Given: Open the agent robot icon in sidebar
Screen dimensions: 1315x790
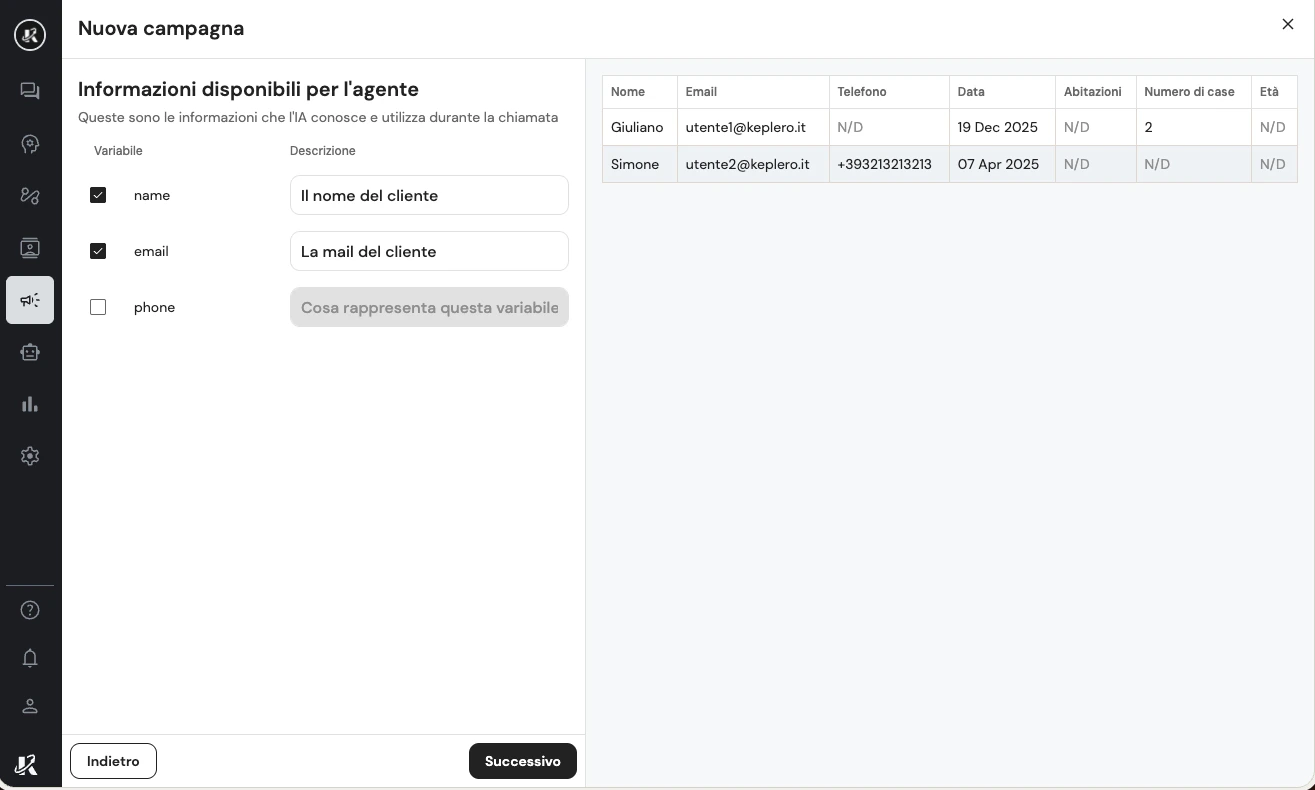Looking at the screenshot, I should click(x=30, y=352).
